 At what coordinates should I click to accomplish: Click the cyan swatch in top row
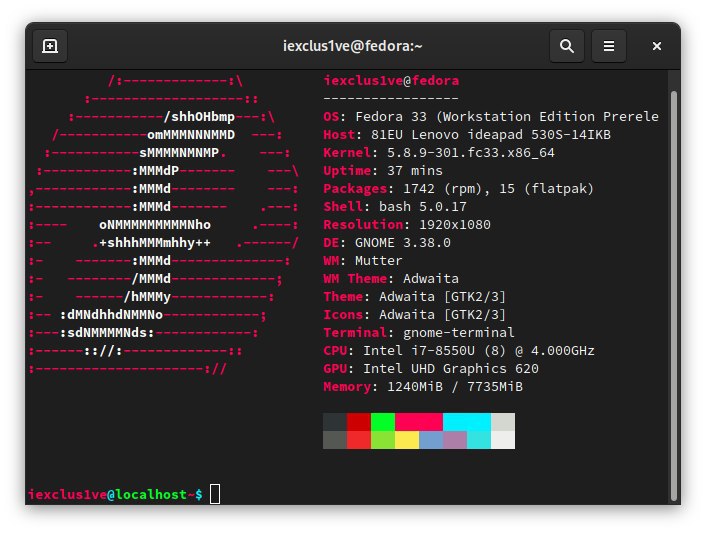(467, 422)
